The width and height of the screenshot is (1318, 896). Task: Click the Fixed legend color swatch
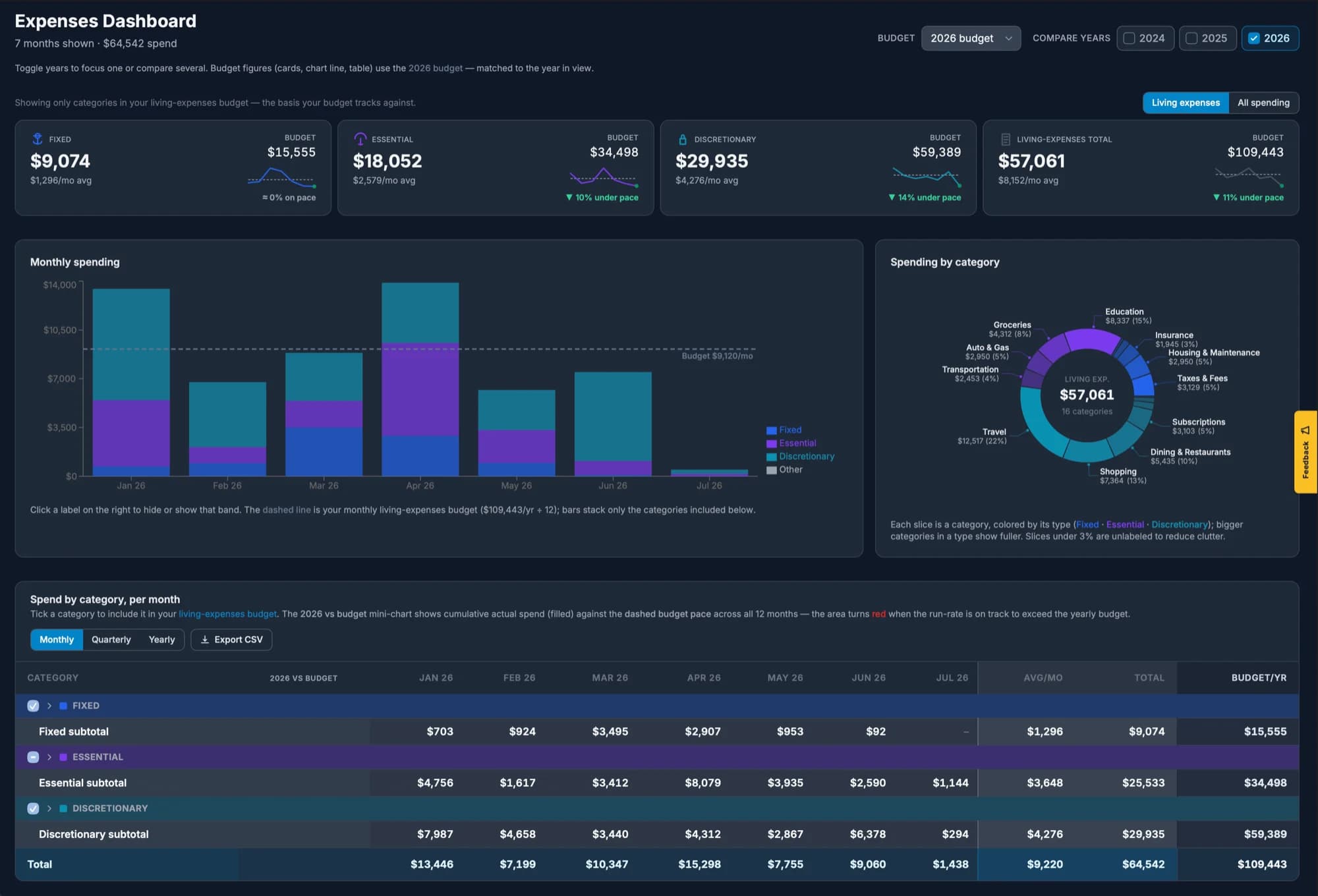point(771,430)
